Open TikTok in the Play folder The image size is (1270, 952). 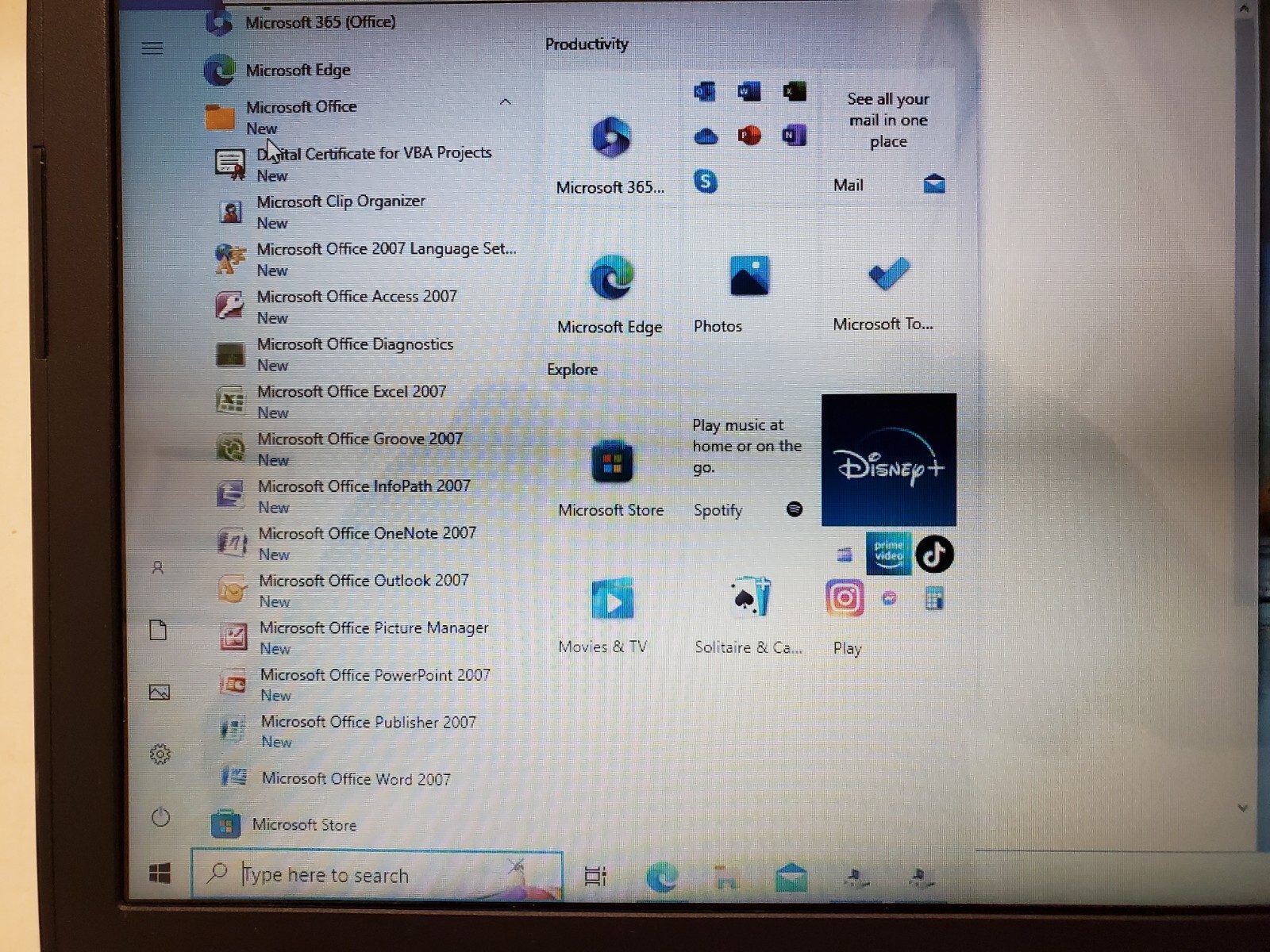click(x=934, y=554)
